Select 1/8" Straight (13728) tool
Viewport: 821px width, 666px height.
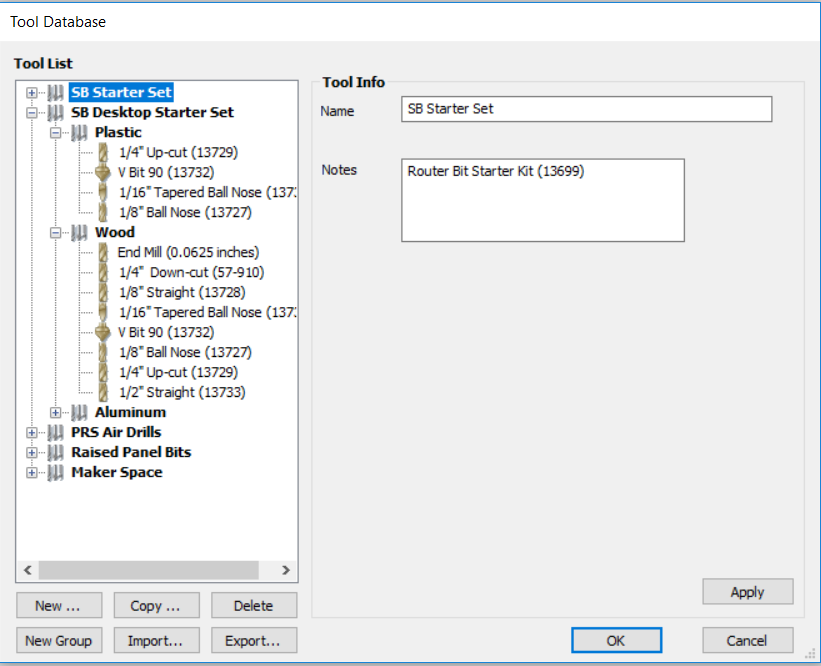click(x=182, y=292)
